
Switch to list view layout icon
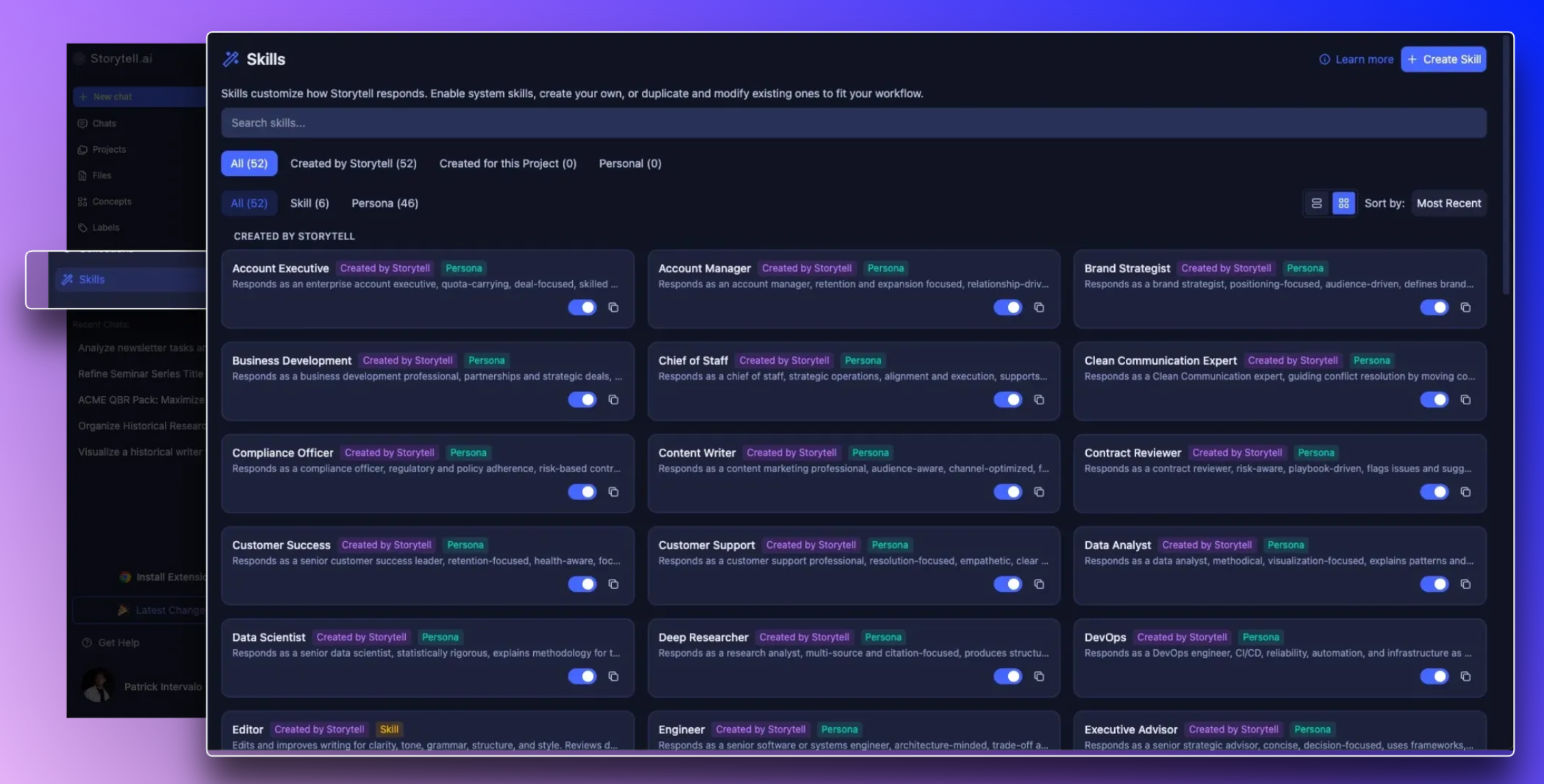[1316, 203]
